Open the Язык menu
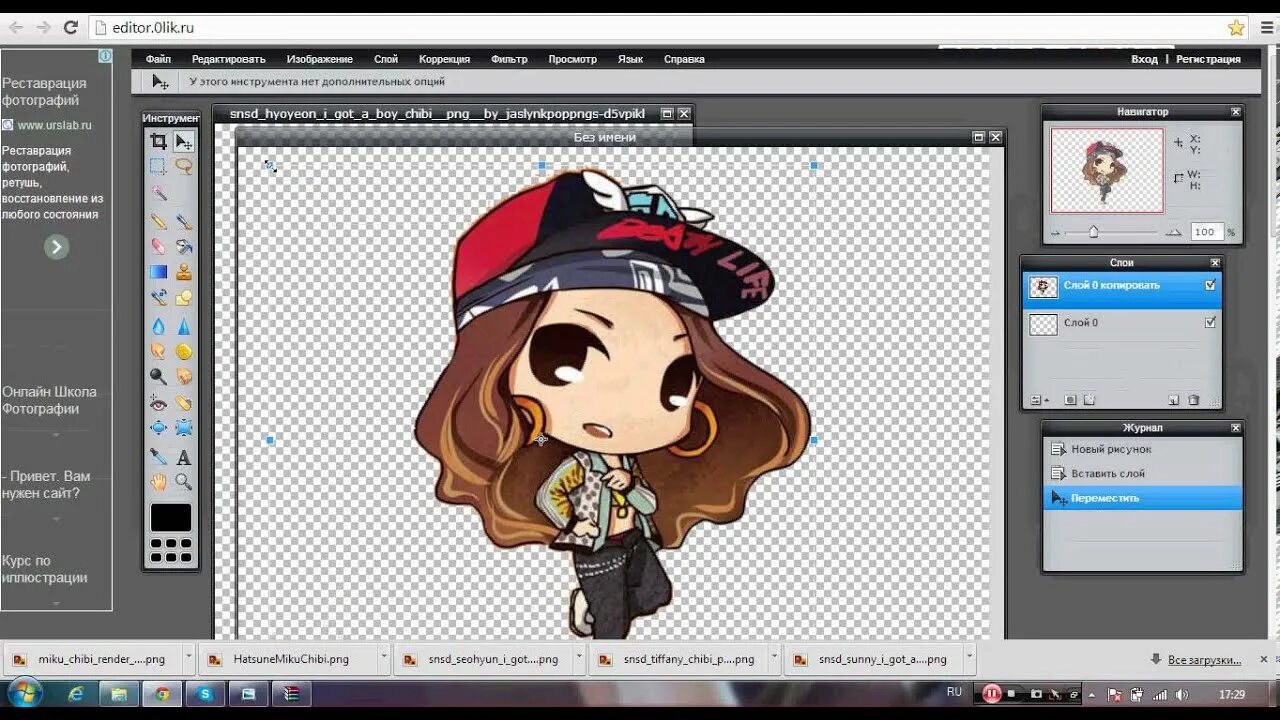Screen dimensions: 1280x720 [630, 59]
